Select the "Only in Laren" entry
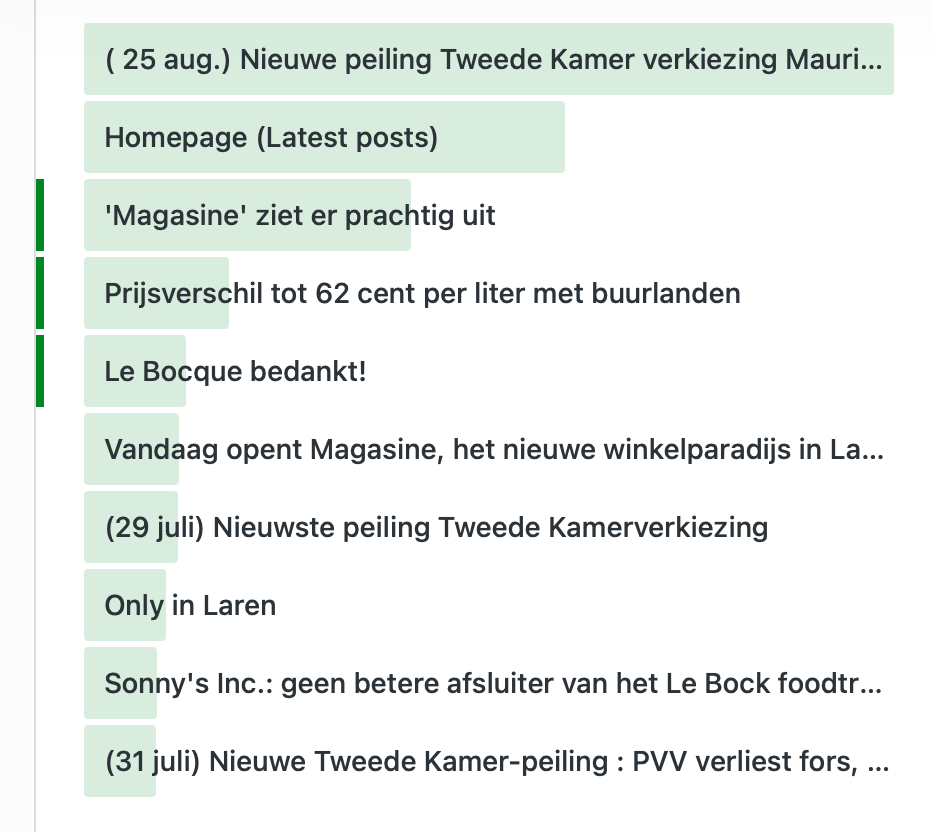This screenshot has width=932, height=832. tap(190, 605)
